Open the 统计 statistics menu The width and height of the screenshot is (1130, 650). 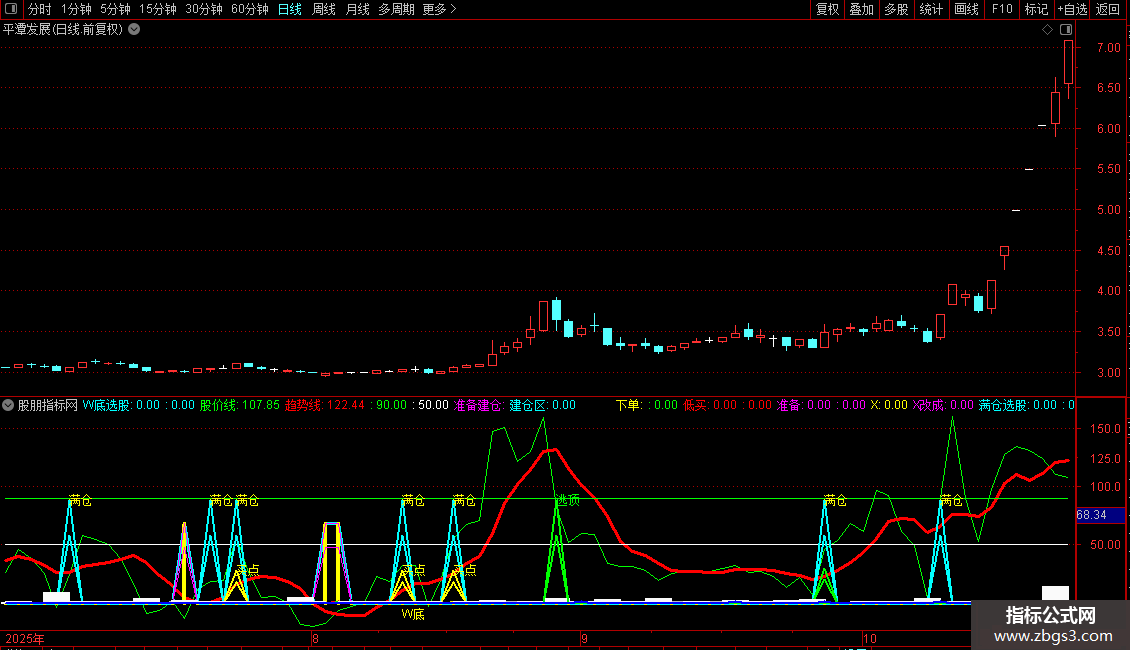click(x=930, y=9)
